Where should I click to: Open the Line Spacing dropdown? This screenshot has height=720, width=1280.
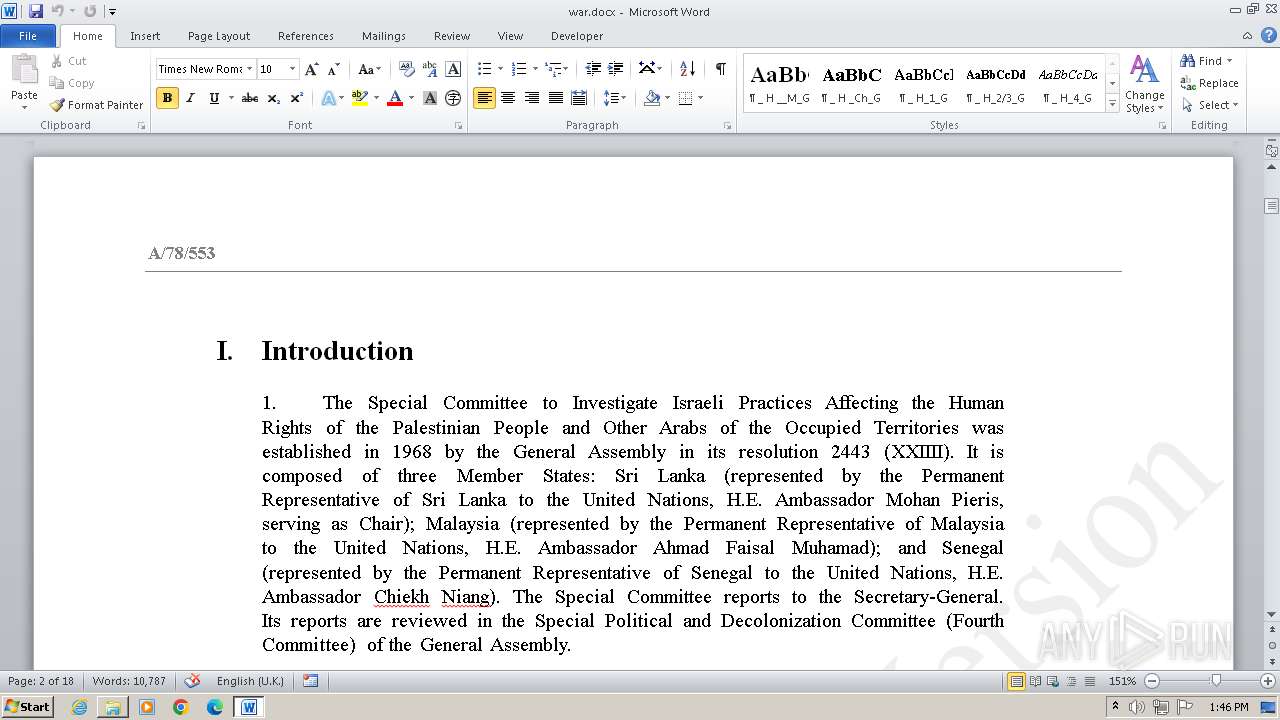point(615,98)
